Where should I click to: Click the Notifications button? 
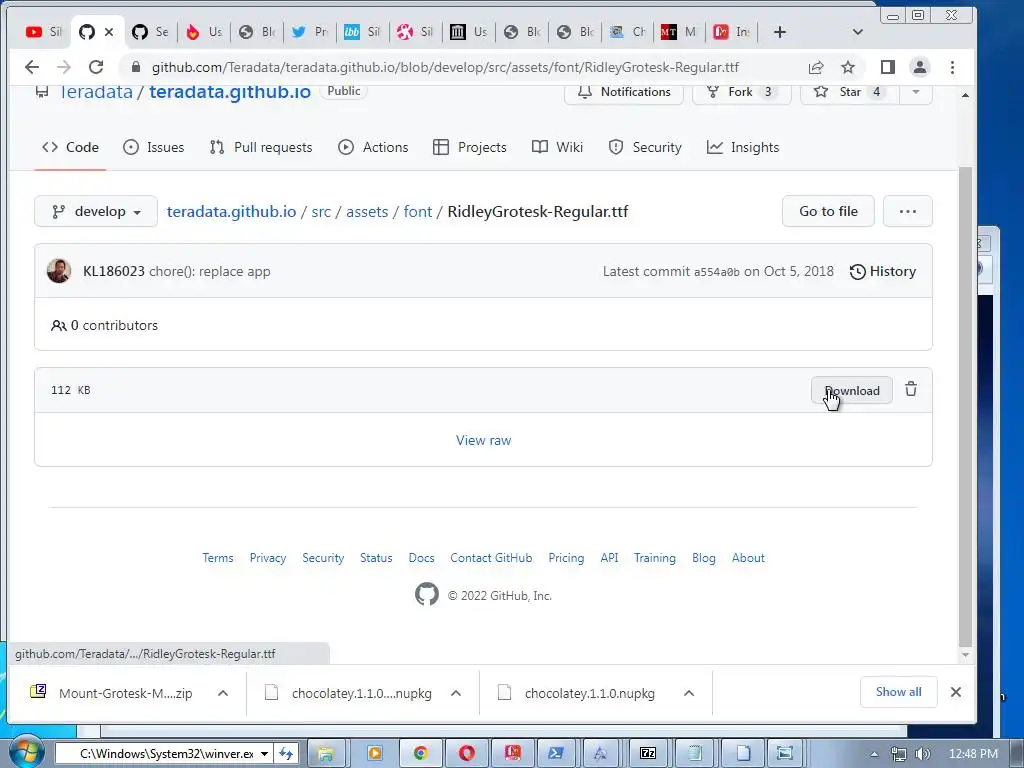pyautogui.click(x=624, y=91)
